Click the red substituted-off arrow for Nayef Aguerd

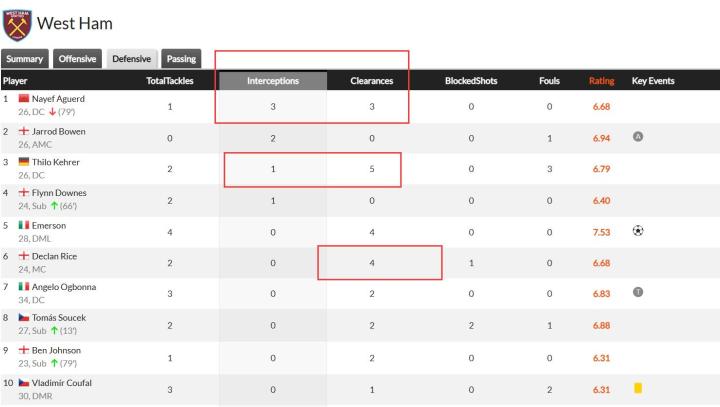tap(52, 112)
